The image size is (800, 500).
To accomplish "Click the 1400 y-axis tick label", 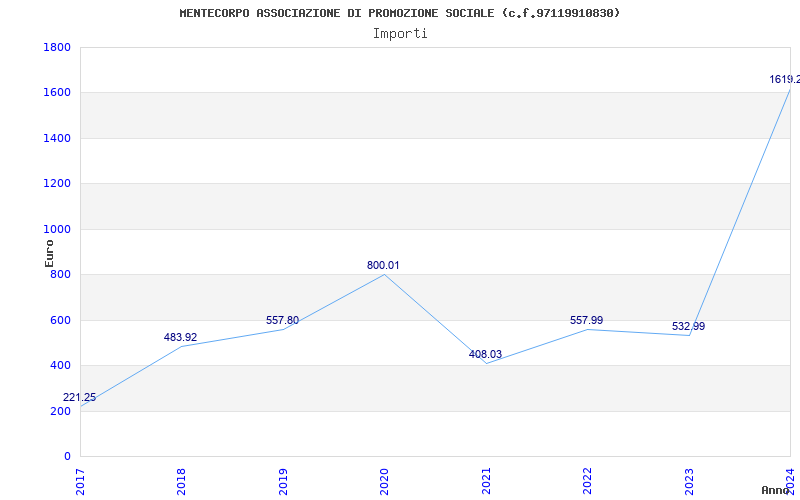I will 57,138.
